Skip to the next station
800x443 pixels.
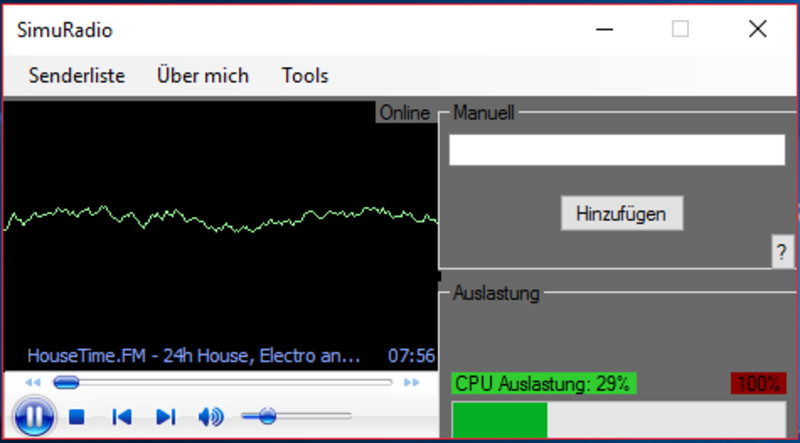[166, 417]
